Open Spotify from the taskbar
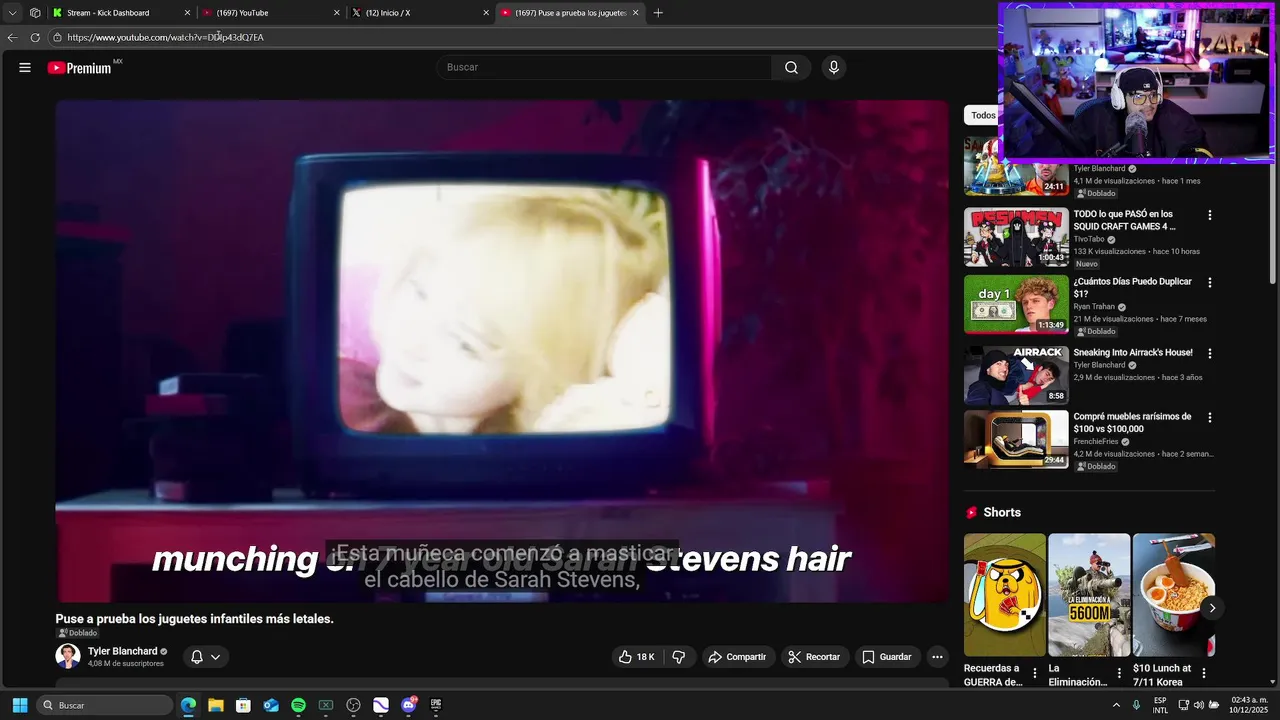 tap(298, 705)
